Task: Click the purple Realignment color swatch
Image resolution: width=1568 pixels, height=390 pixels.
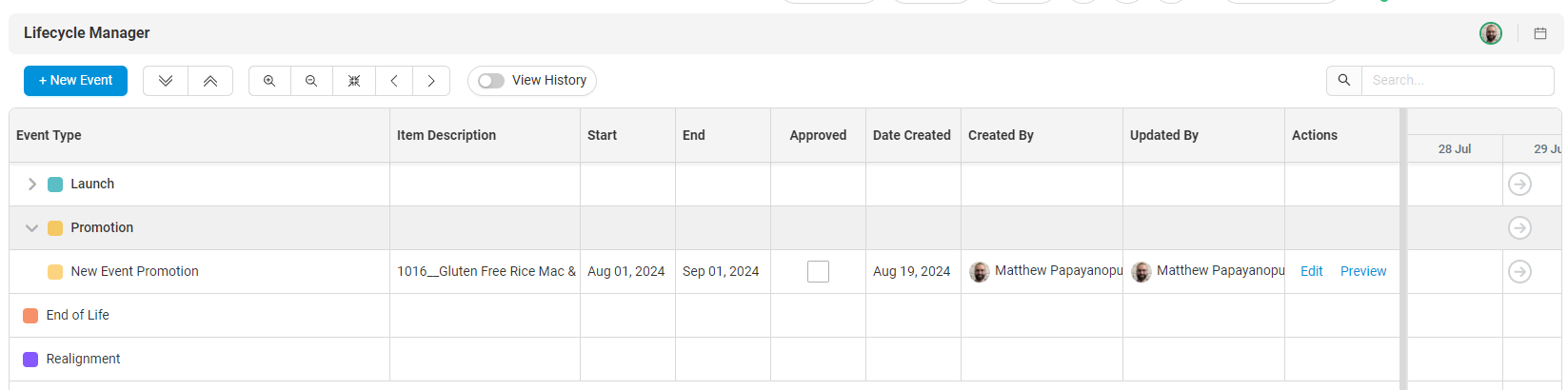Action: (30, 360)
